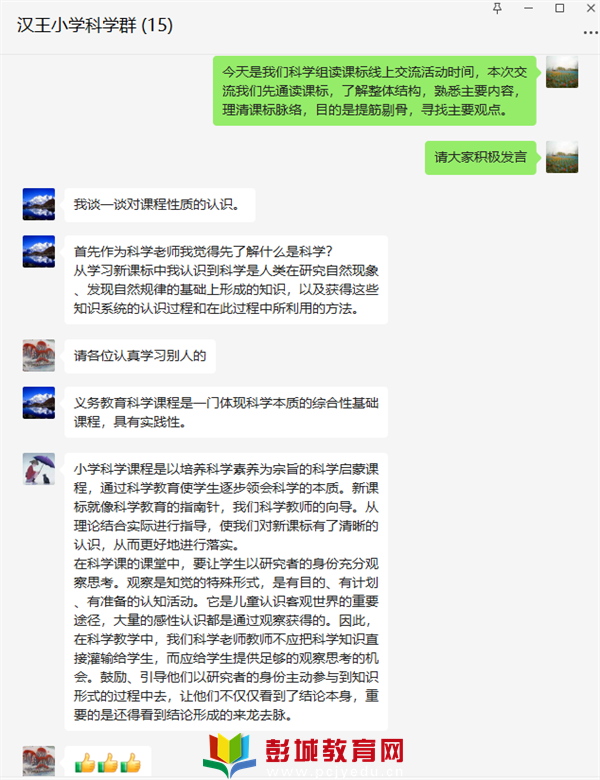The height and width of the screenshot is (780, 600).
Task: Maximize the chat window
Action: click(560, 8)
